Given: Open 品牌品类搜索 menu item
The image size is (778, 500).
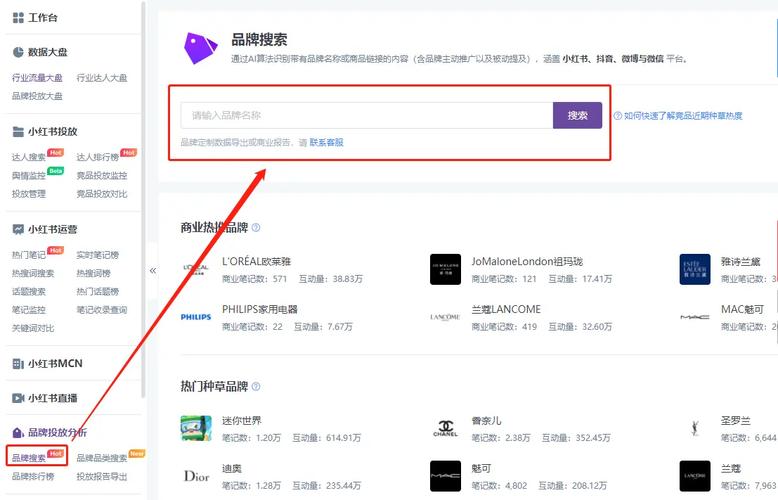Looking at the screenshot, I should coord(102,458).
